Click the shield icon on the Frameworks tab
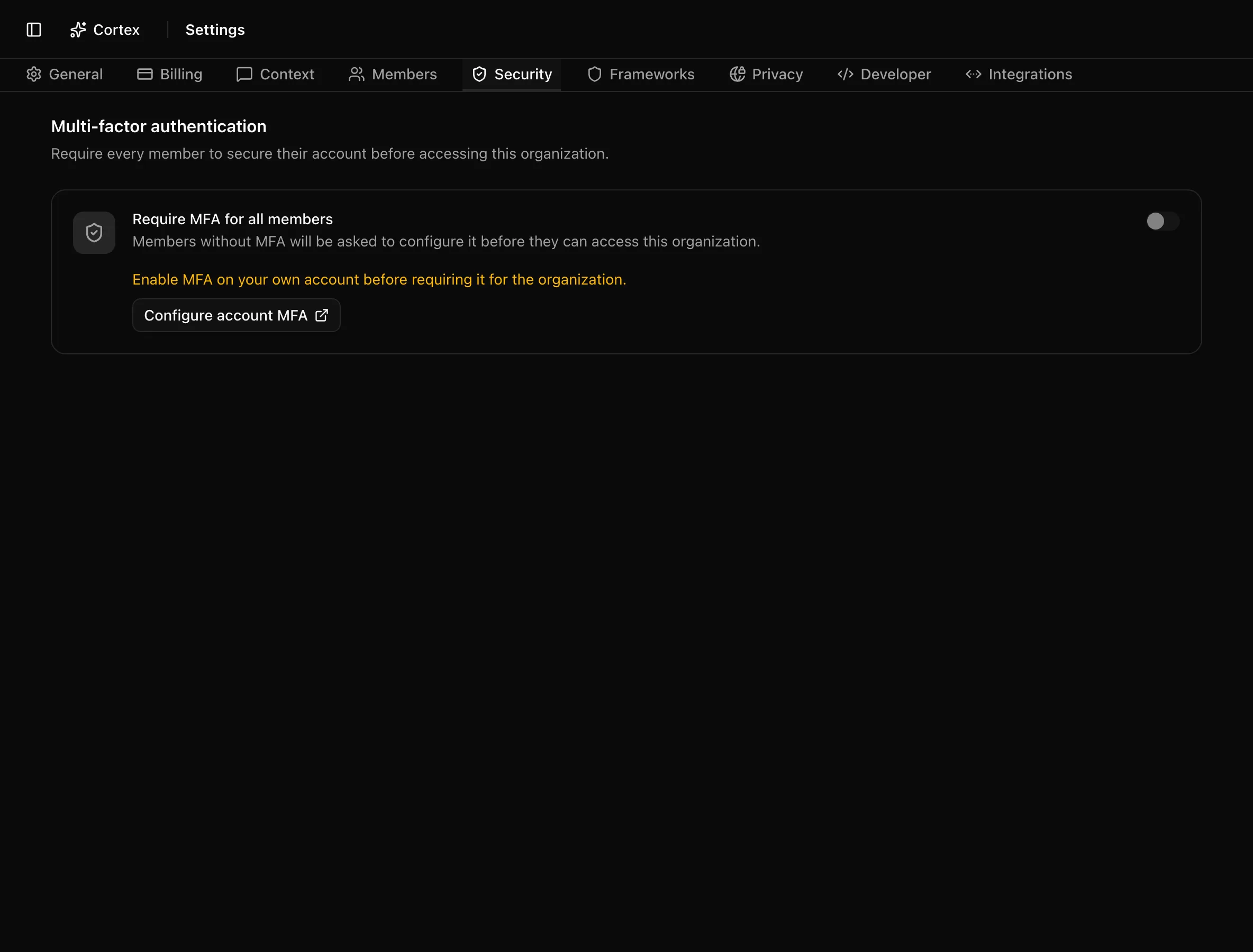The width and height of the screenshot is (1253, 952). pyautogui.click(x=594, y=74)
